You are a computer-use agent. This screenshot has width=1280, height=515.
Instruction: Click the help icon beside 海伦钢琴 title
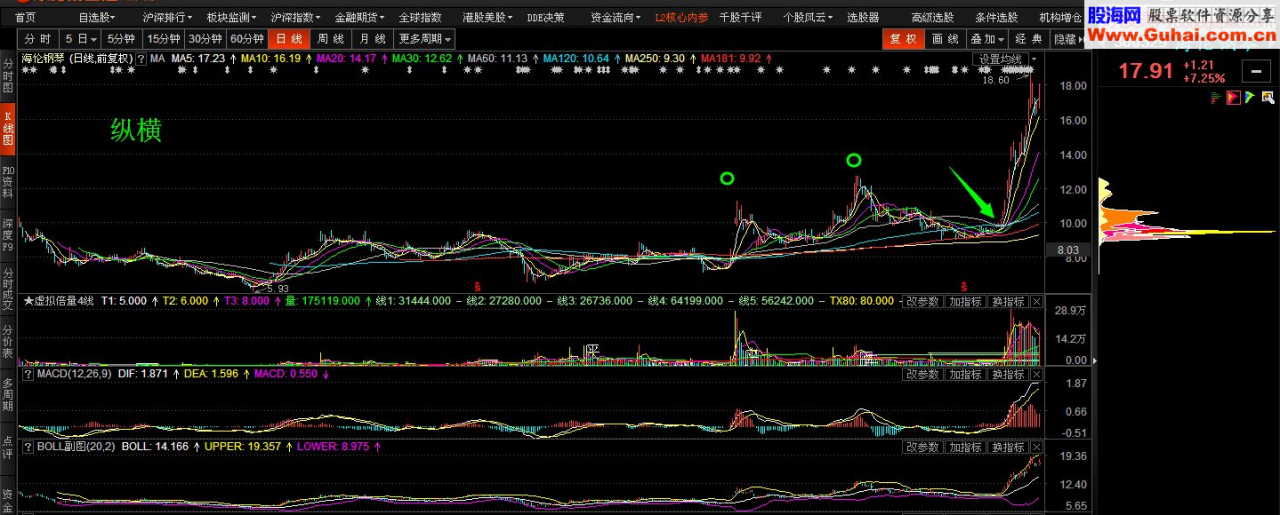[x=143, y=59]
